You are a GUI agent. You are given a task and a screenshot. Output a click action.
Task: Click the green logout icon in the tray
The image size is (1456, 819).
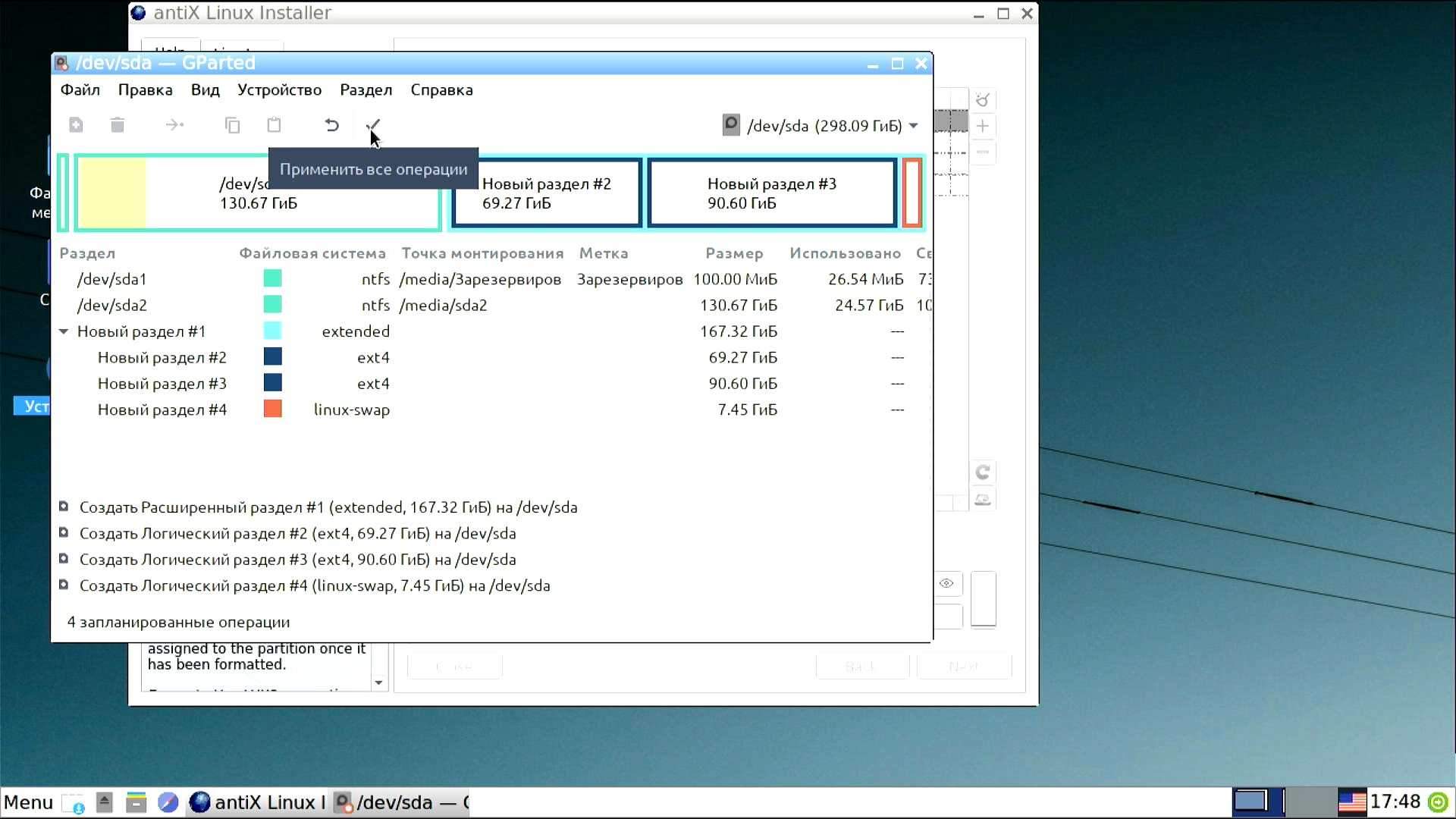(x=1438, y=802)
